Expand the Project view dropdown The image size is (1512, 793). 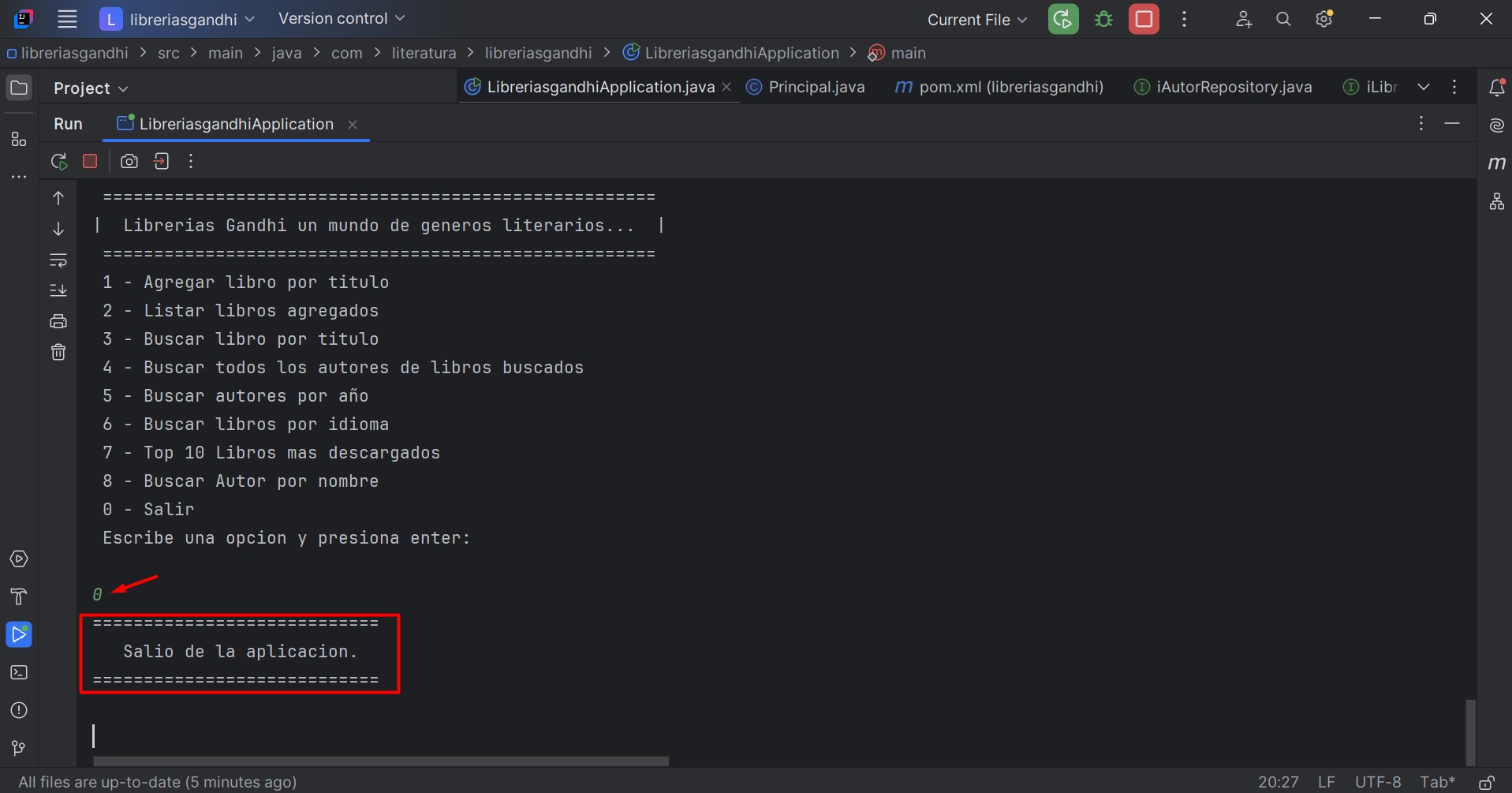click(91, 88)
